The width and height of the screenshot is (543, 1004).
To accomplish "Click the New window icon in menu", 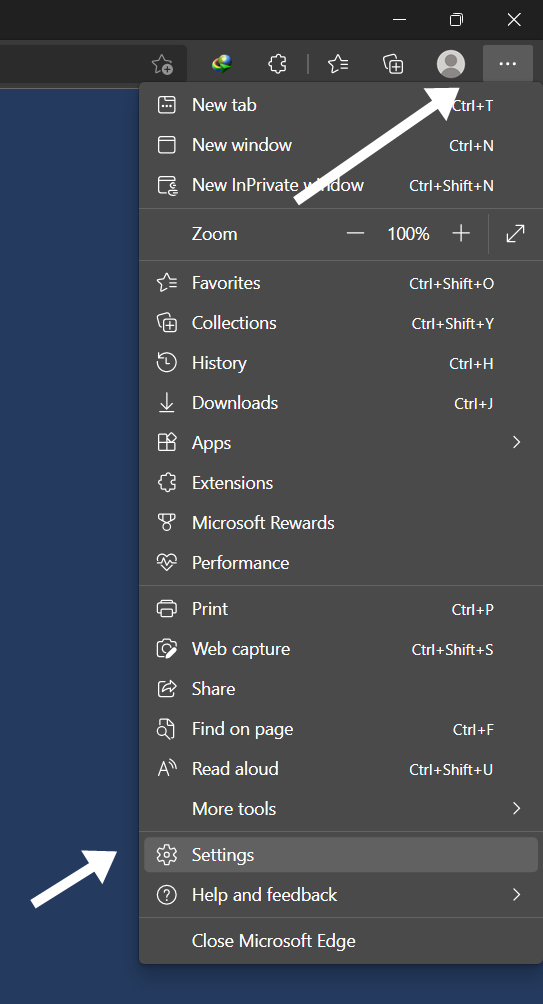I will tap(166, 145).
